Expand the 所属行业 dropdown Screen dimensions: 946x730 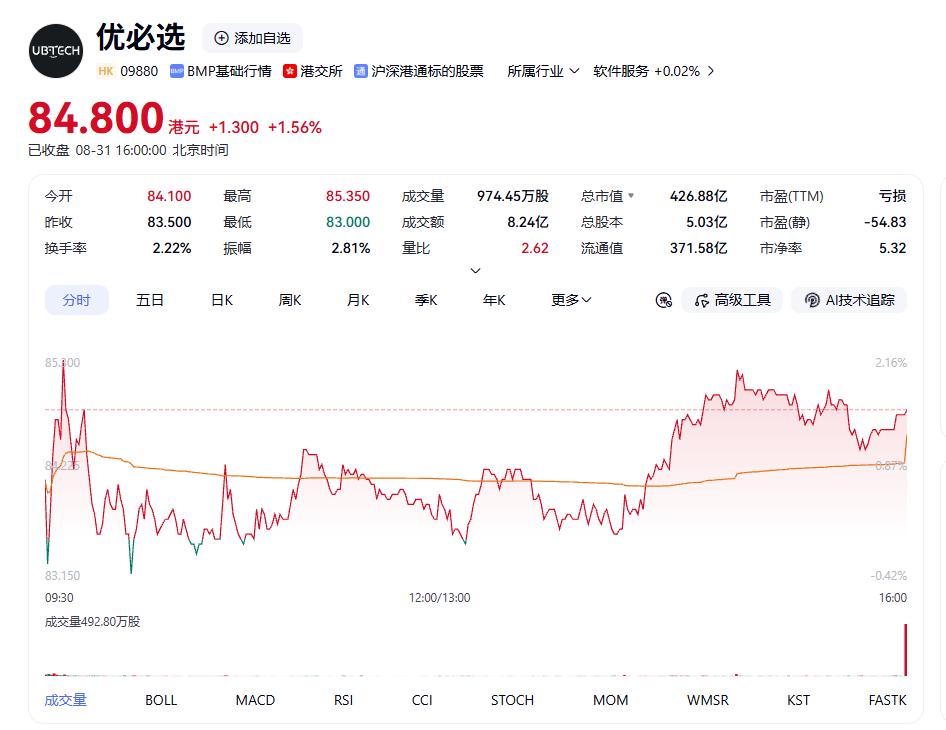[x=543, y=71]
